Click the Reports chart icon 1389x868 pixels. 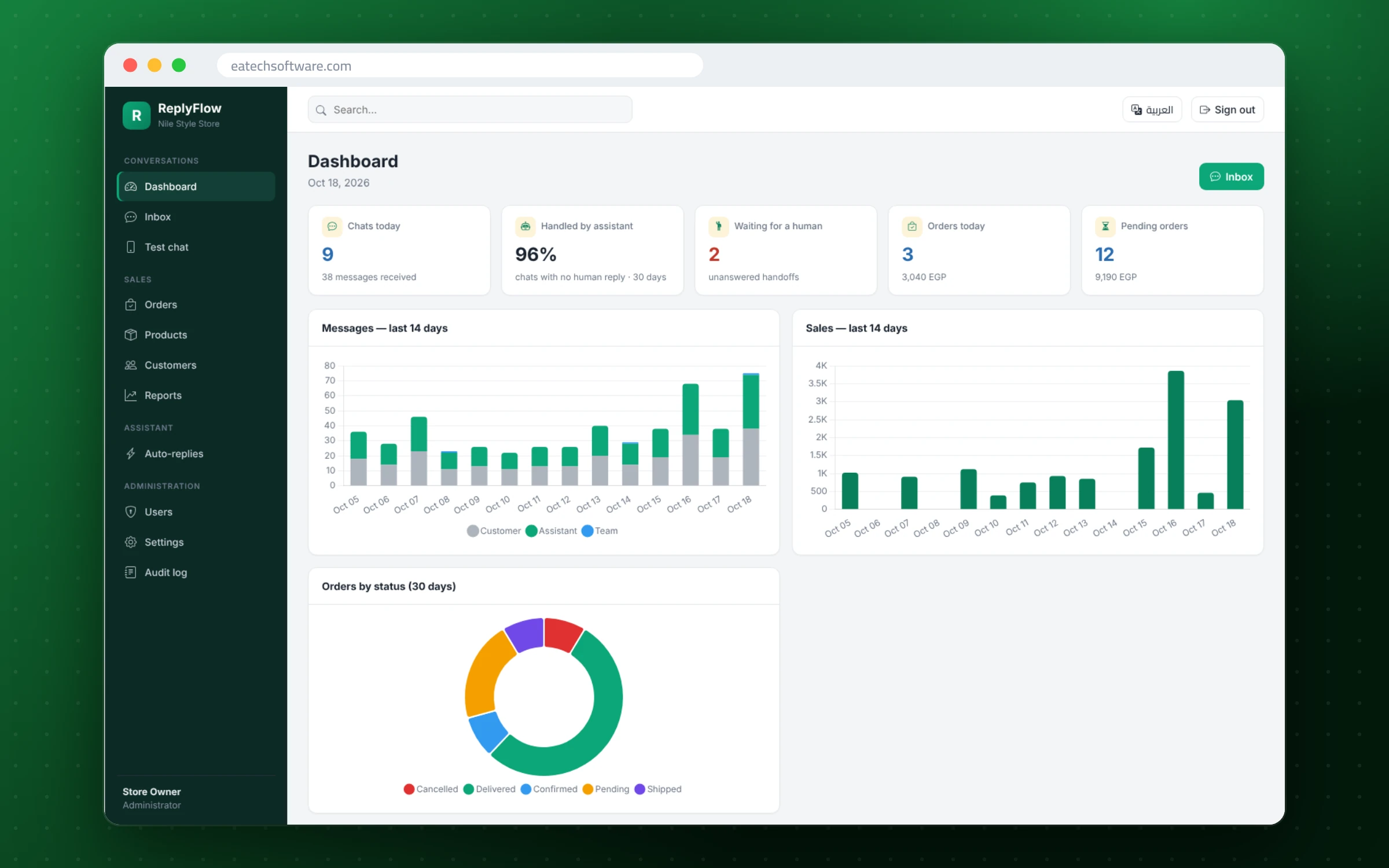(x=131, y=395)
